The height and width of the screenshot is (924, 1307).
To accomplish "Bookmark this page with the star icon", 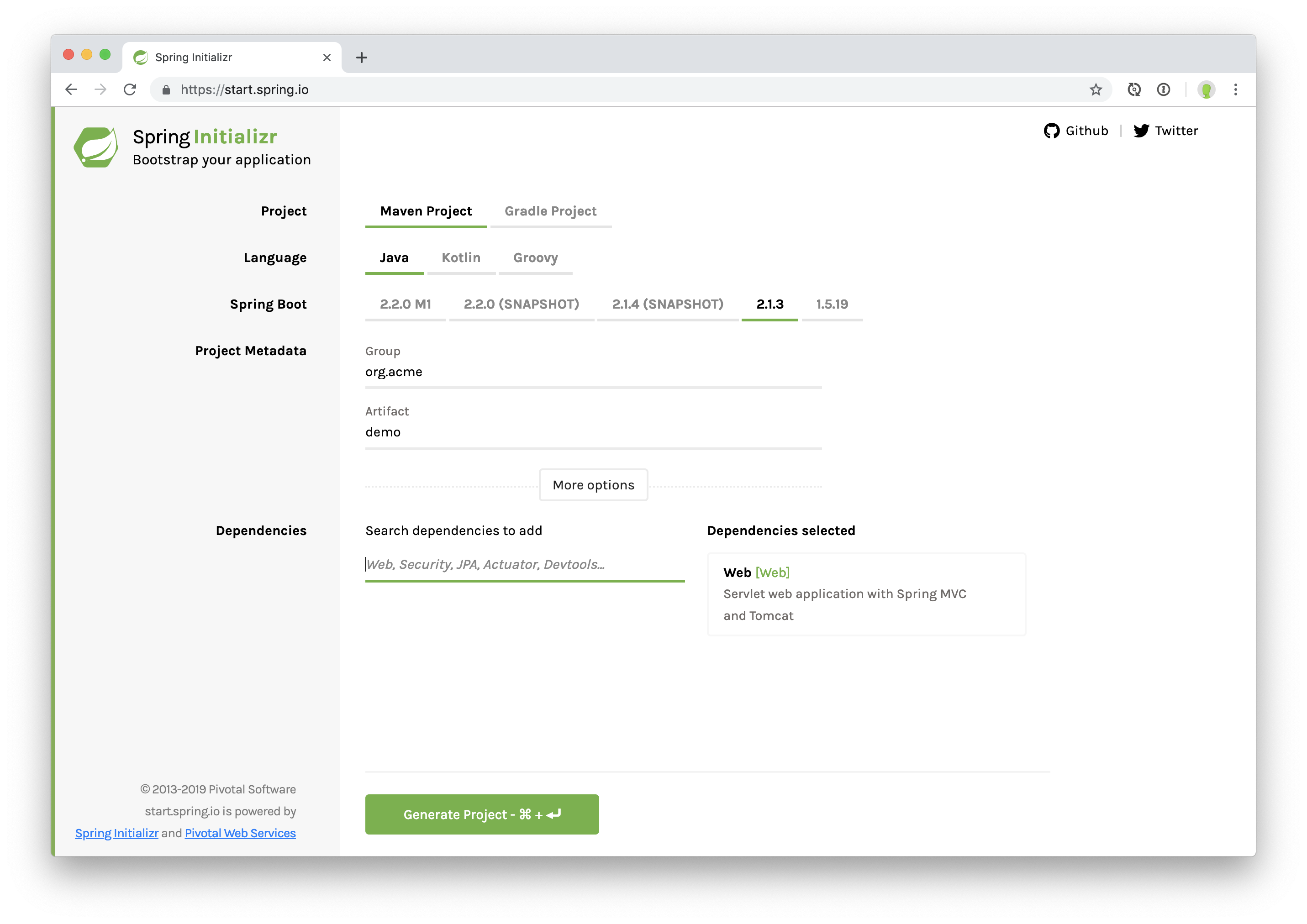I will 1096,89.
